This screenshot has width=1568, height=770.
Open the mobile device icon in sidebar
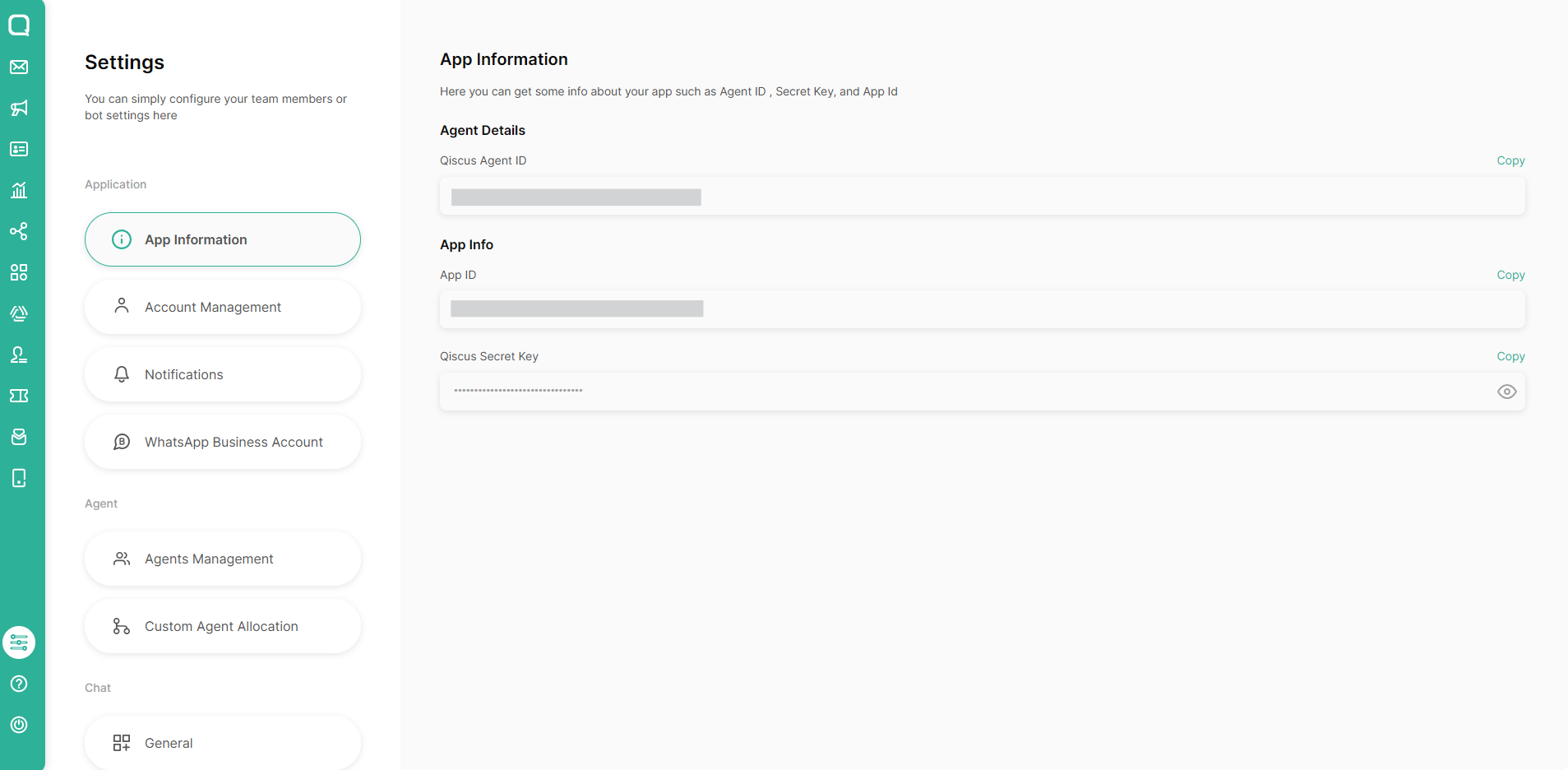pyautogui.click(x=19, y=478)
